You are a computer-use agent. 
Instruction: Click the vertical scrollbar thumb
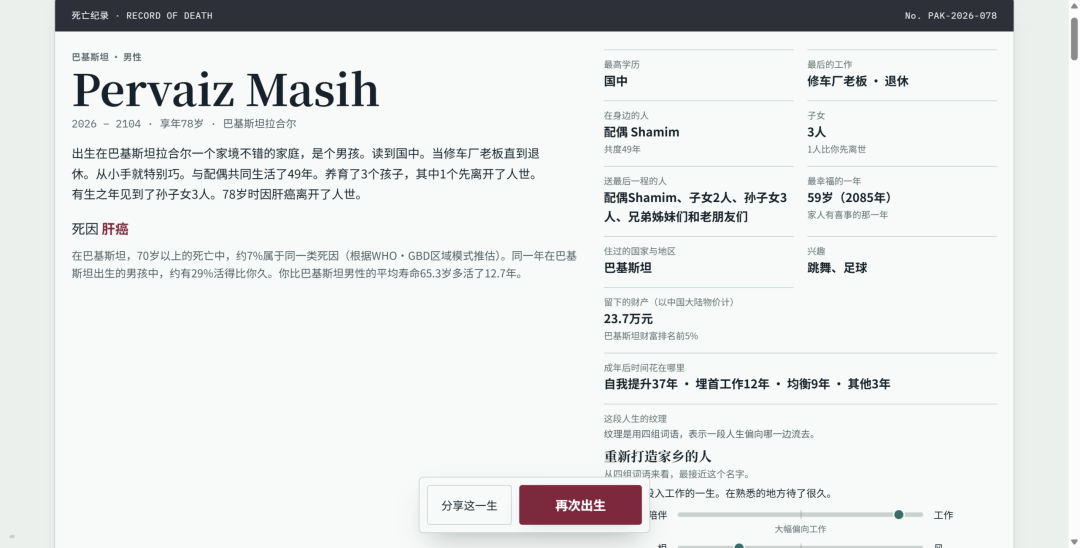click(1074, 39)
